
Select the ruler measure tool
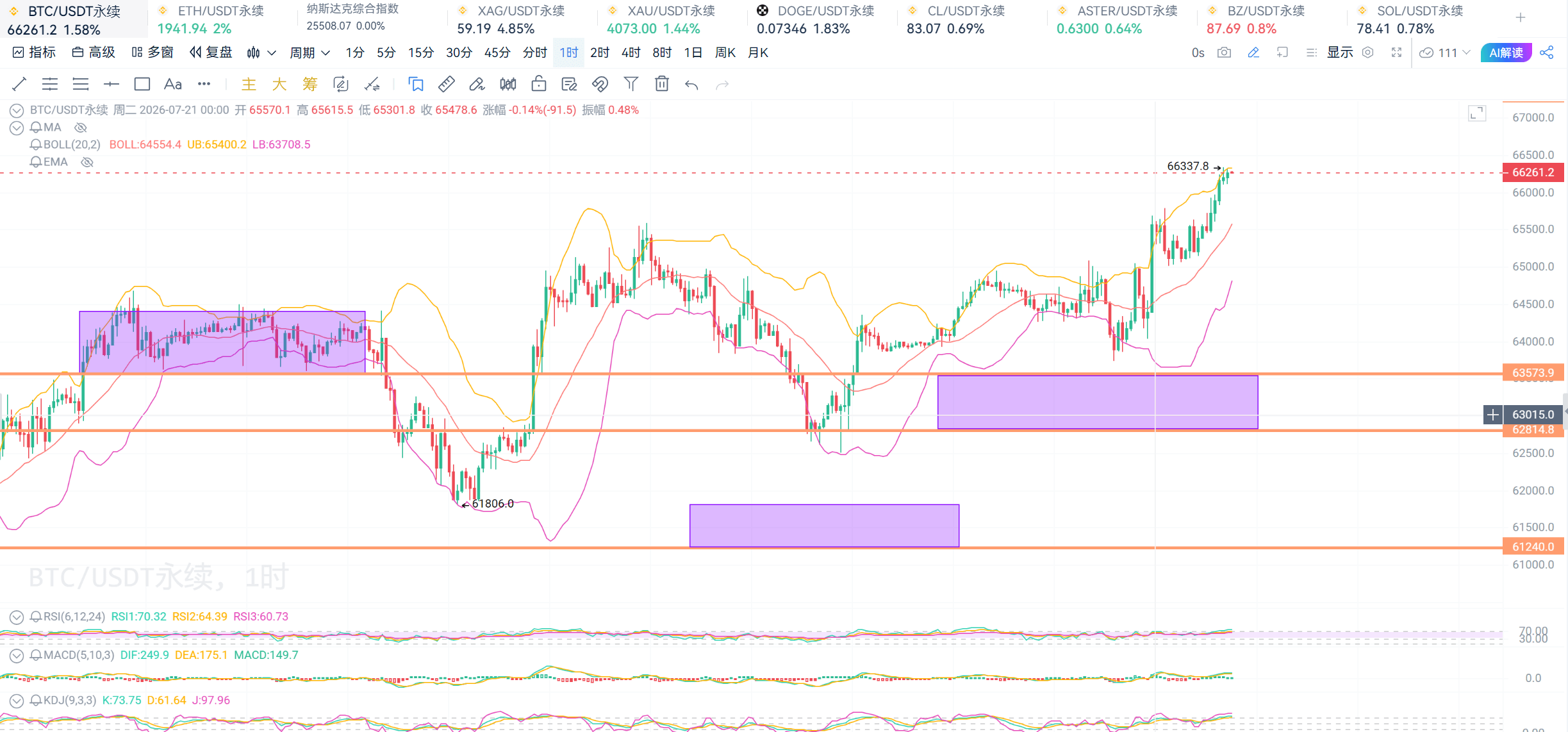pyautogui.click(x=447, y=84)
